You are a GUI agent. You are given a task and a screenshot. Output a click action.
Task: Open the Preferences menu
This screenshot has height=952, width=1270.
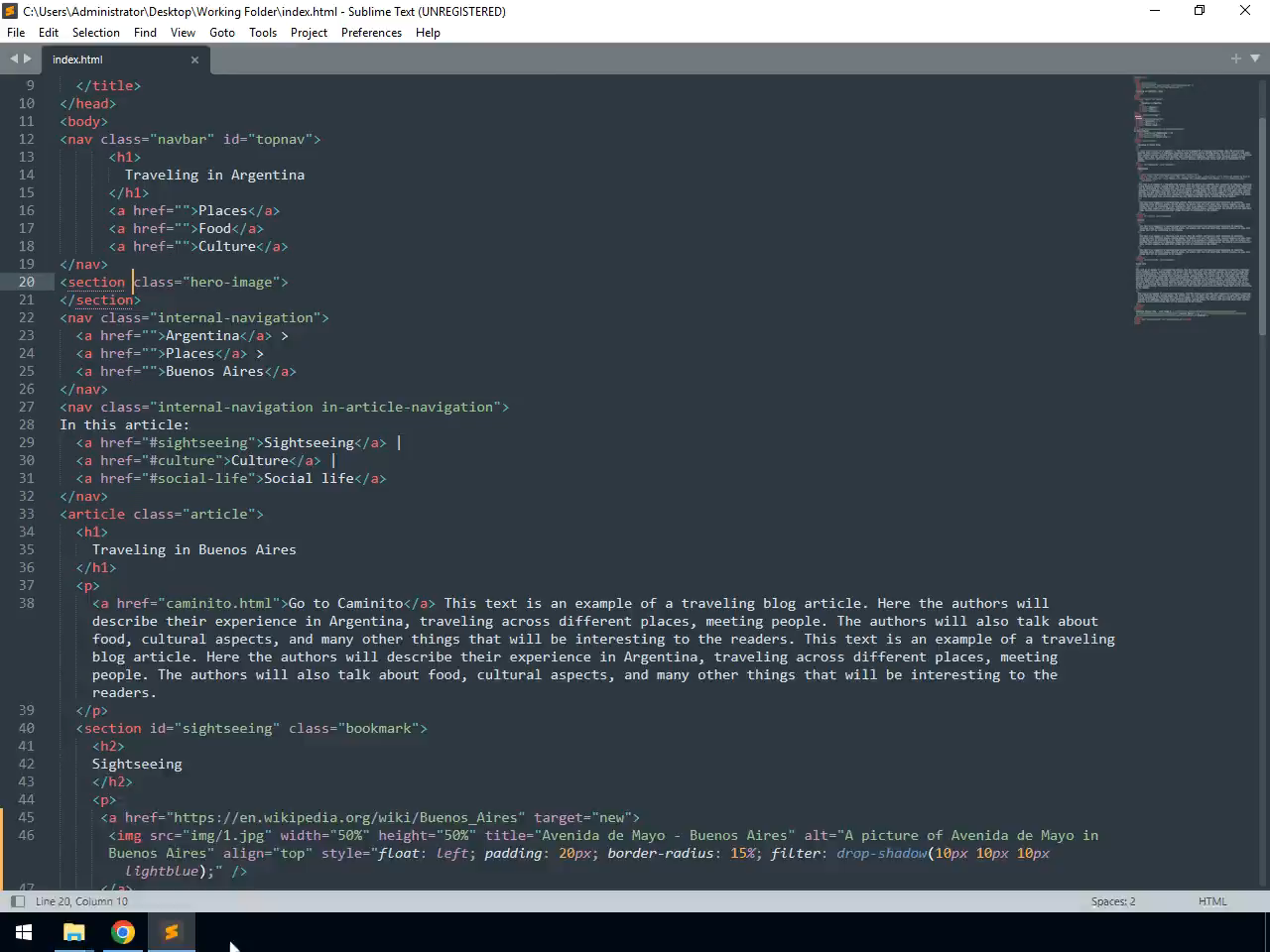371,32
